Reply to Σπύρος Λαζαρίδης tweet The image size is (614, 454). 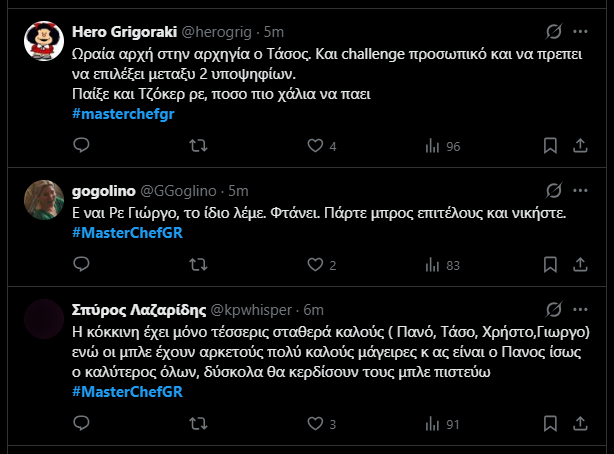click(x=81, y=424)
